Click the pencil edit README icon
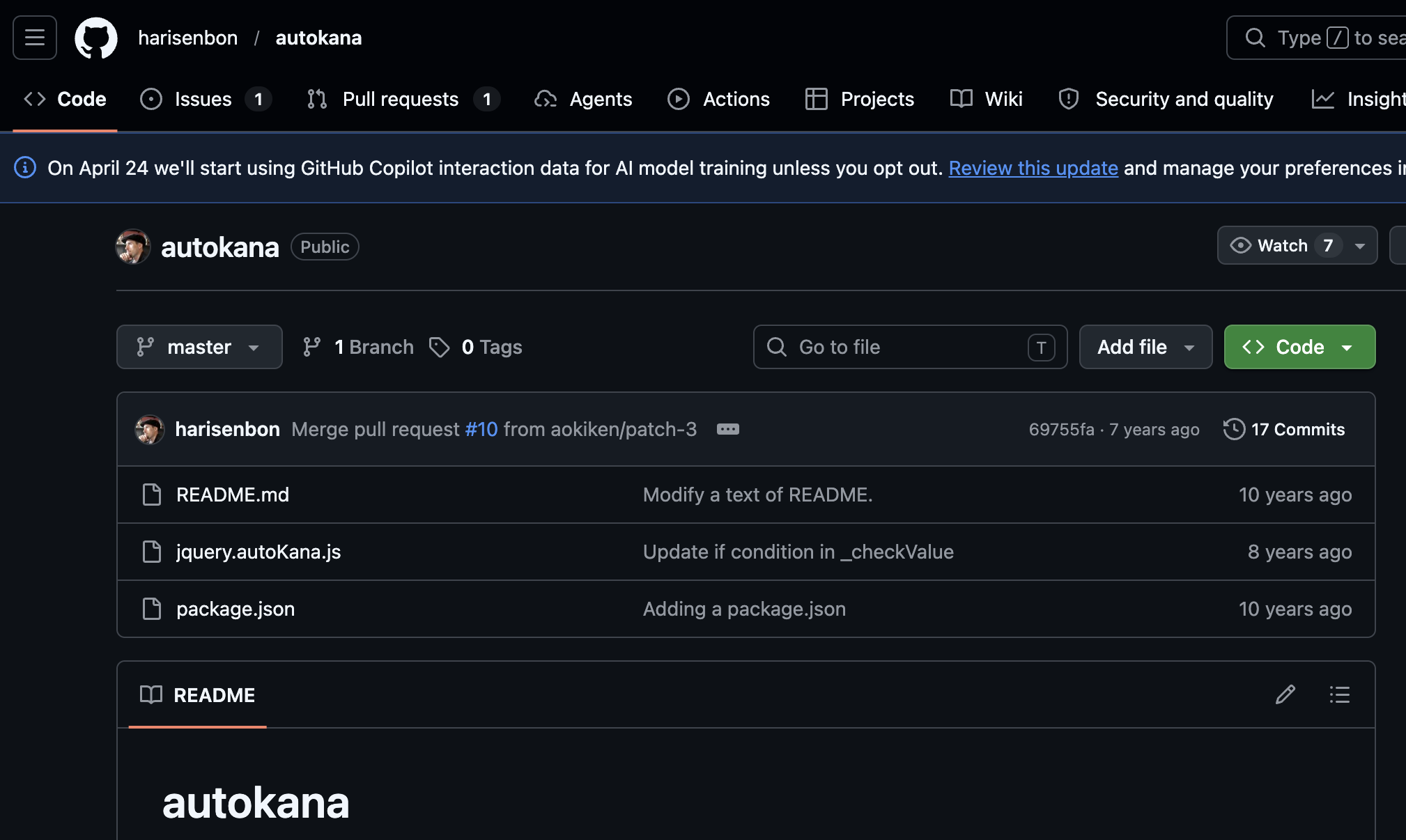The width and height of the screenshot is (1406, 840). (x=1285, y=694)
